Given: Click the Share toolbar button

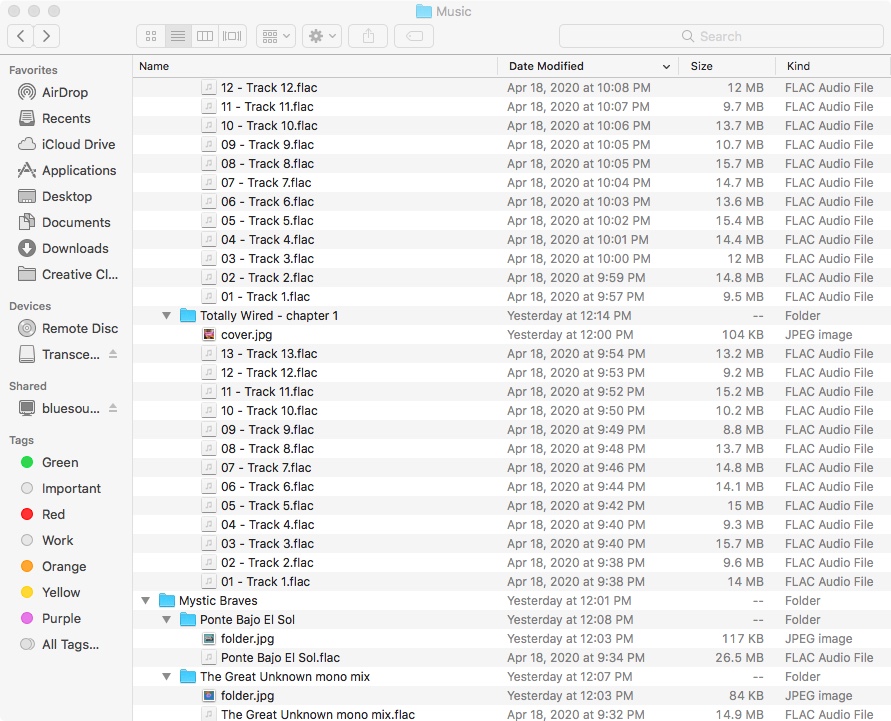Looking at the screenshot, I should click(368, 36).
